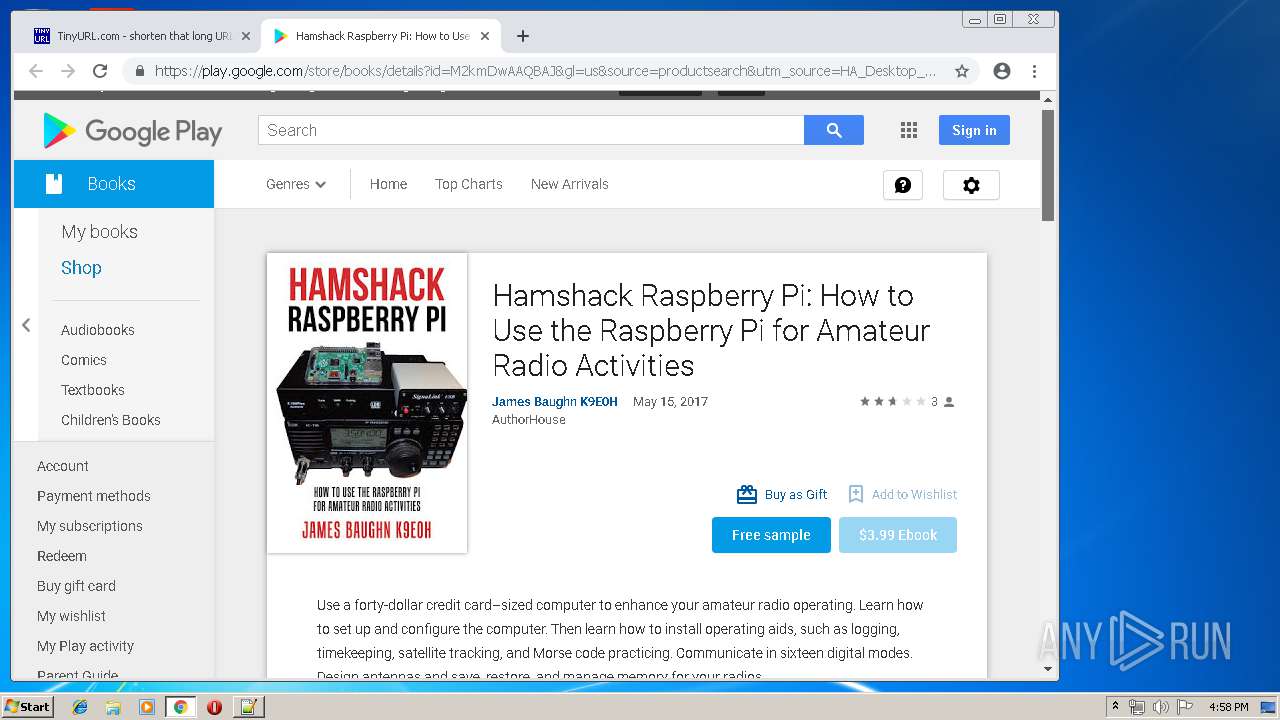Click the browser address bar URL
The width and height of the screenshot is (1280, 720).
545,71
